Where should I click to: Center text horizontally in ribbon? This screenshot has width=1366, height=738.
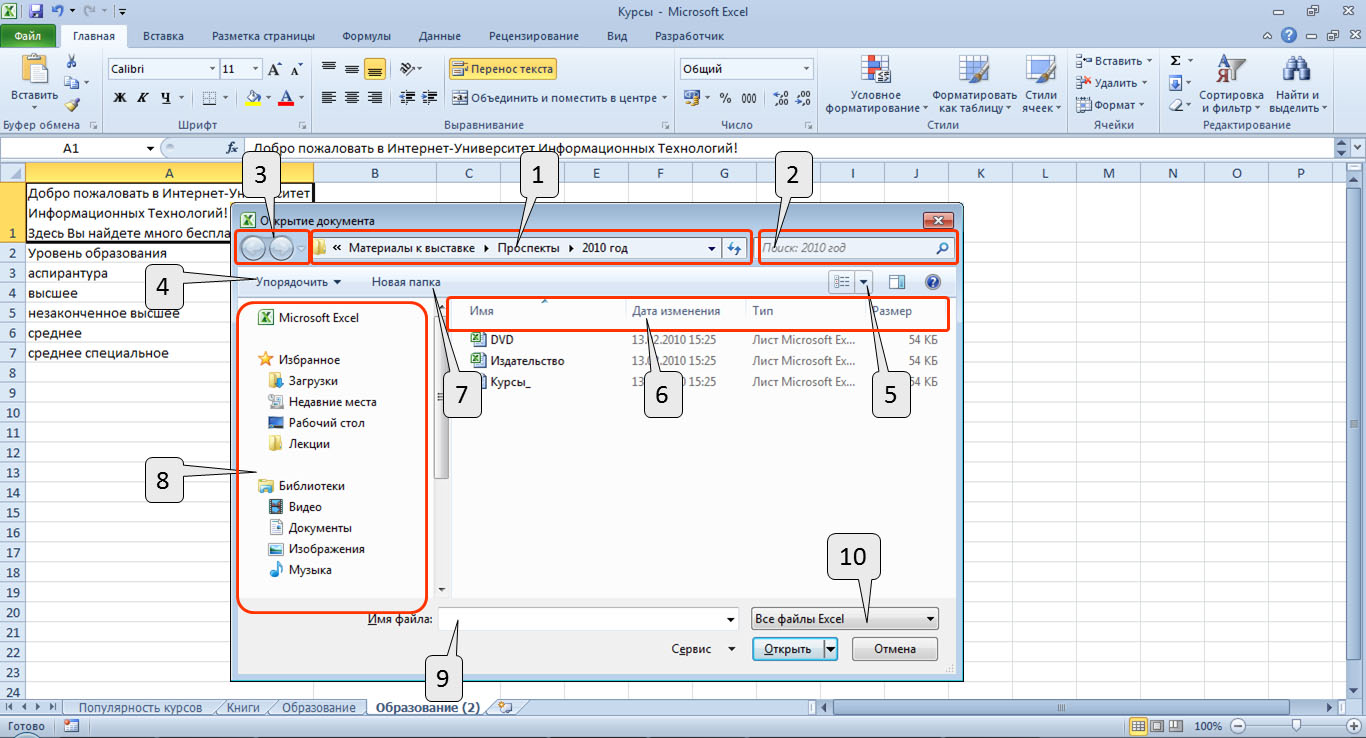352,98
